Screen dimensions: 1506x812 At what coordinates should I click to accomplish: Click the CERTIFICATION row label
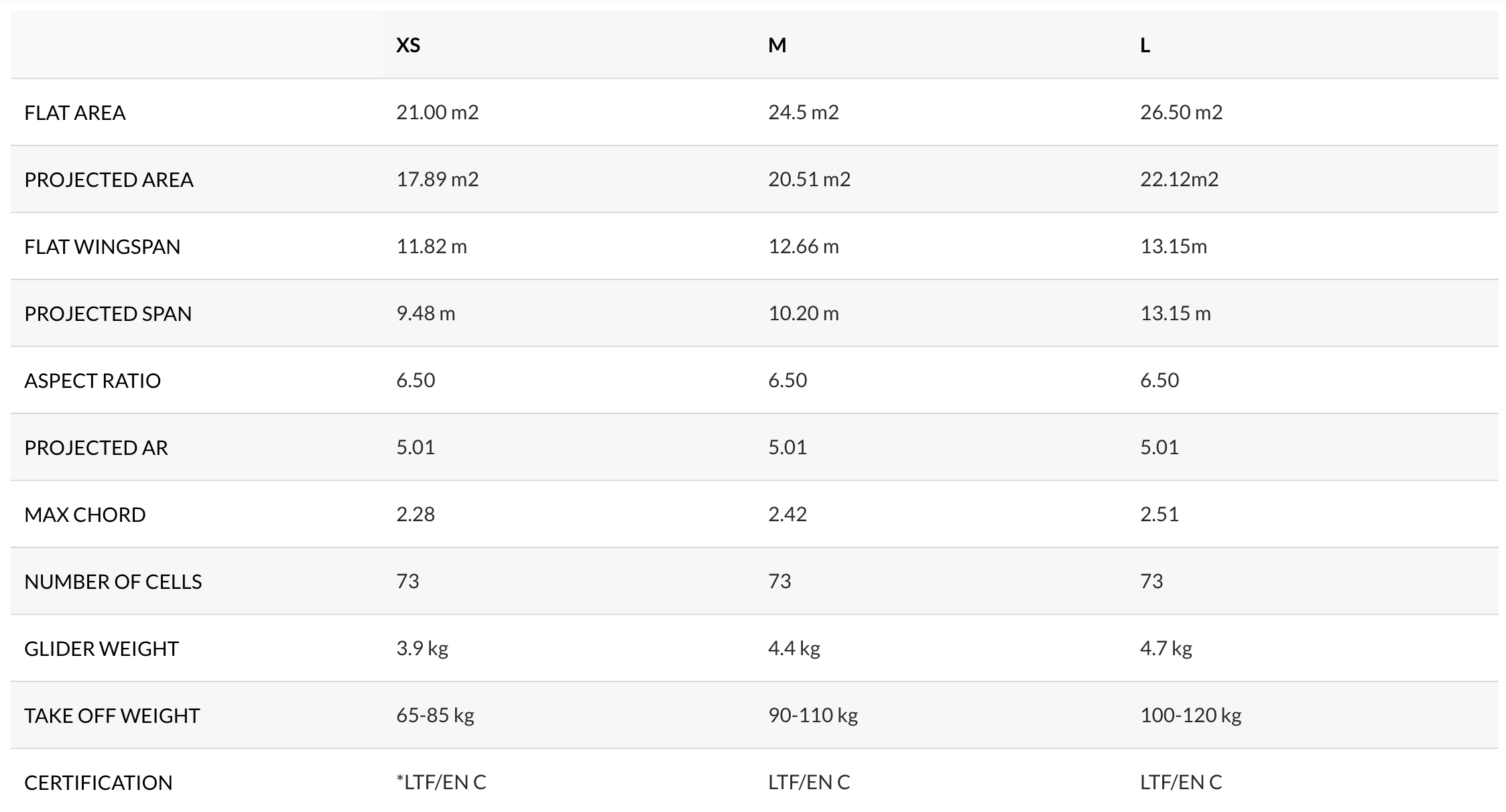tap(99, 783)
